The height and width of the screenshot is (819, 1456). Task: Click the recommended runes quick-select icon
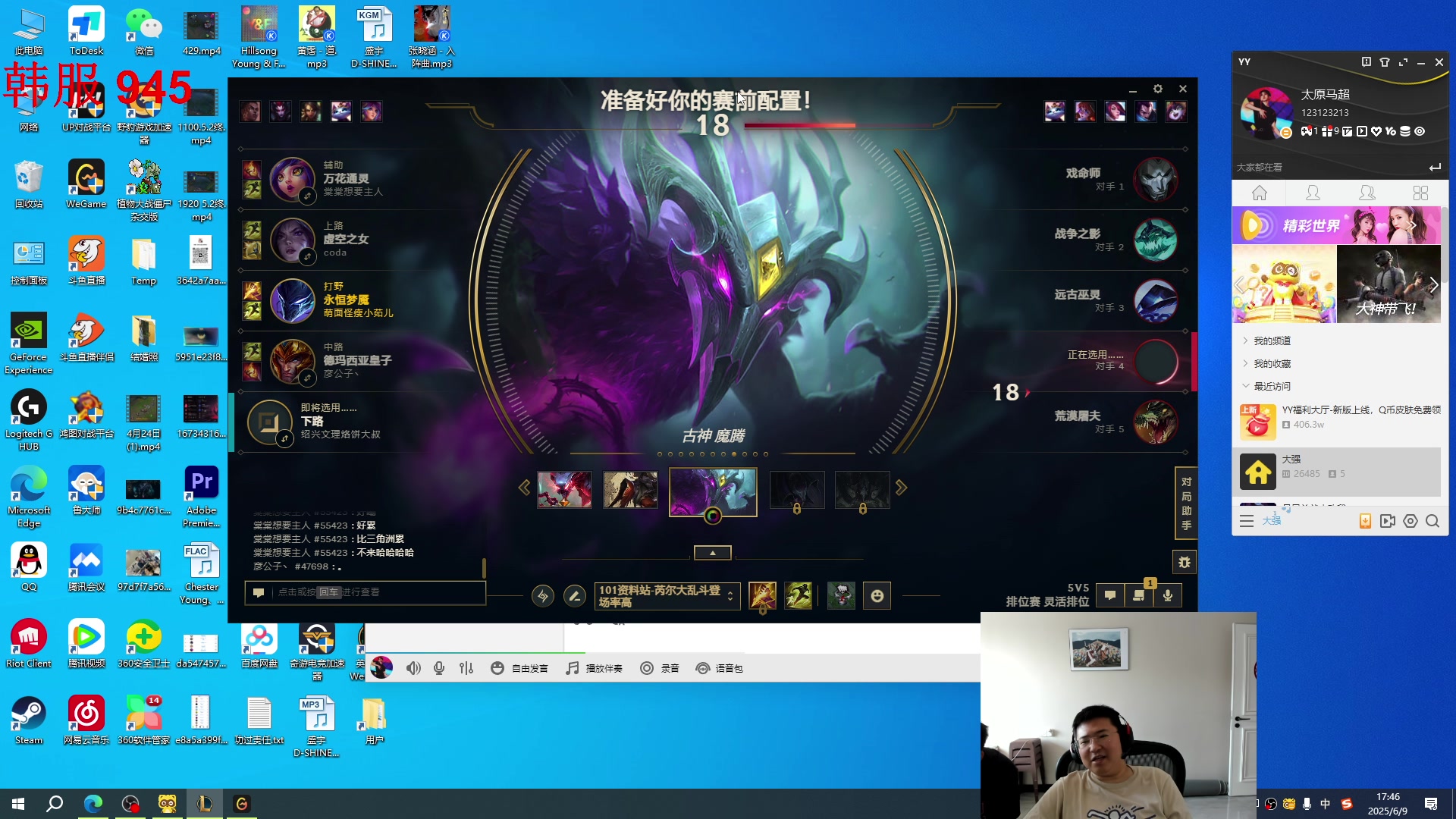coord(543,596)
